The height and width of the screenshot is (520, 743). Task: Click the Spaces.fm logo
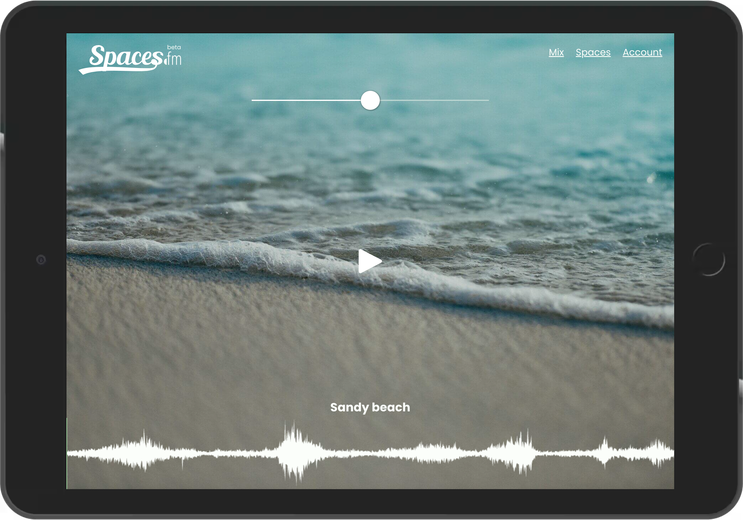pyautogui.click(x=130, y=59)
